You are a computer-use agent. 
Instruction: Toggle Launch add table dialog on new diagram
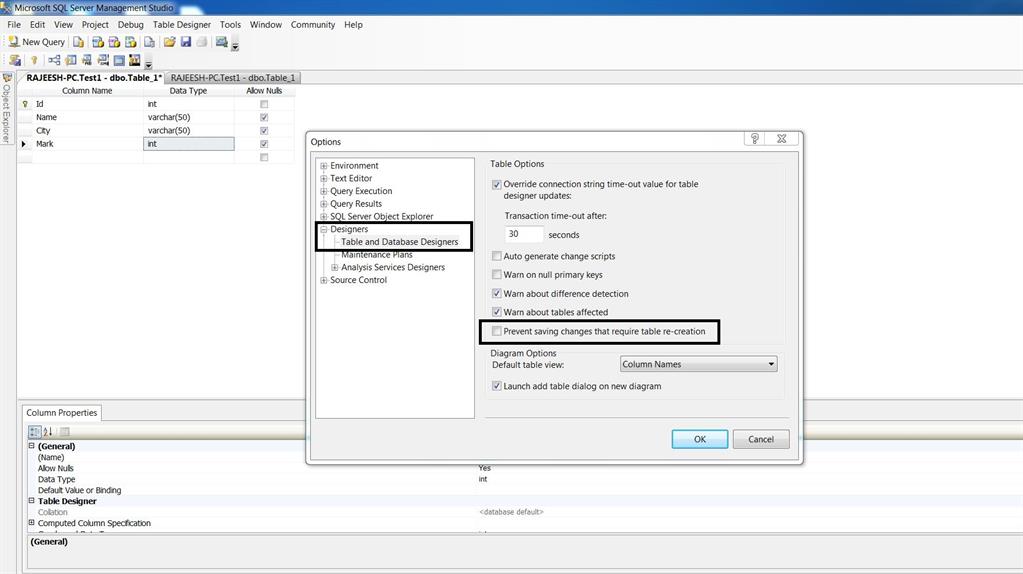coord(496,386)
